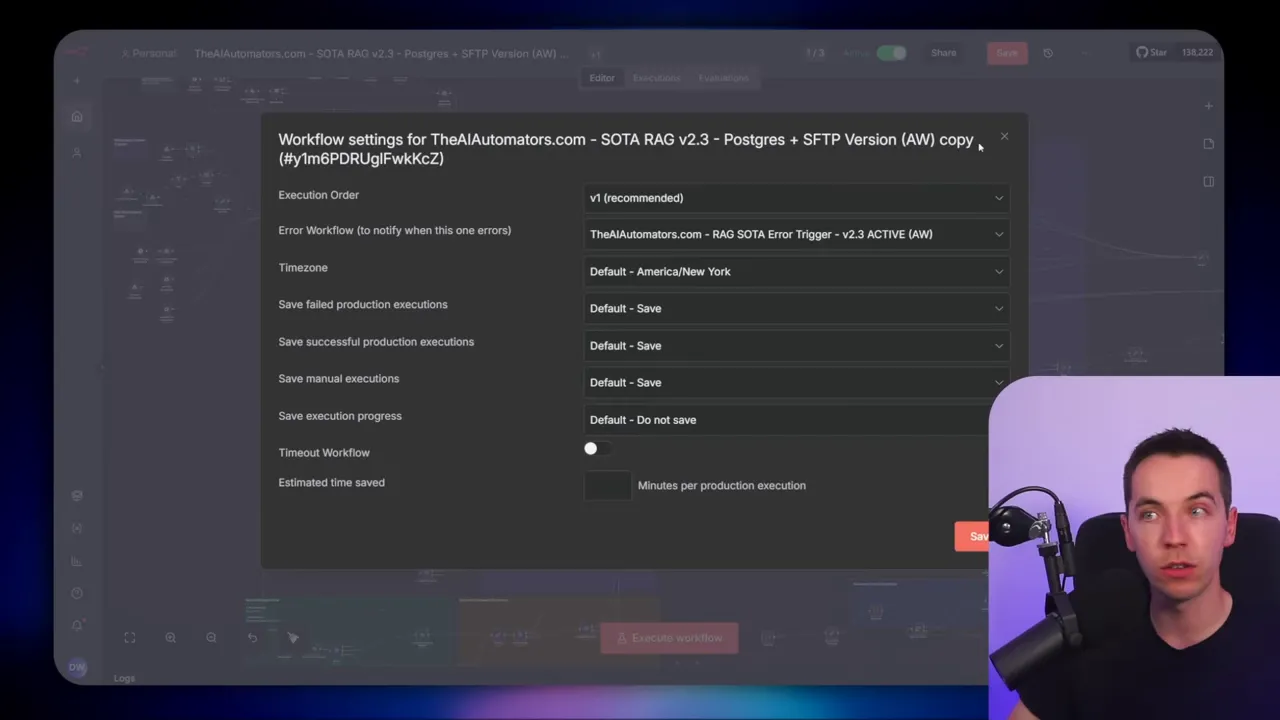Image resolution: width=1280 pixels, height=720 pixels.
Task: Switch to the Editor tab
Action: pyautogui.click(x=602, y=78)
